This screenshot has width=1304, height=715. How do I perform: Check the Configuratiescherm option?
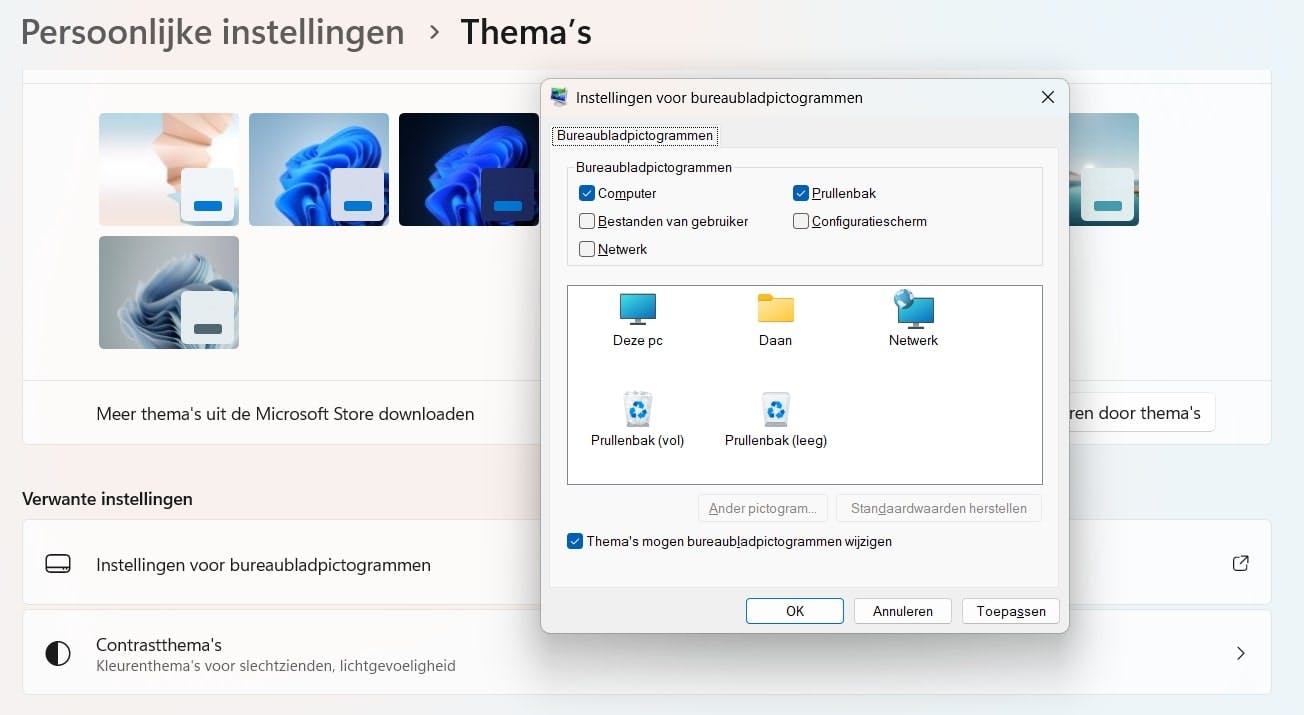click(800, 221)
